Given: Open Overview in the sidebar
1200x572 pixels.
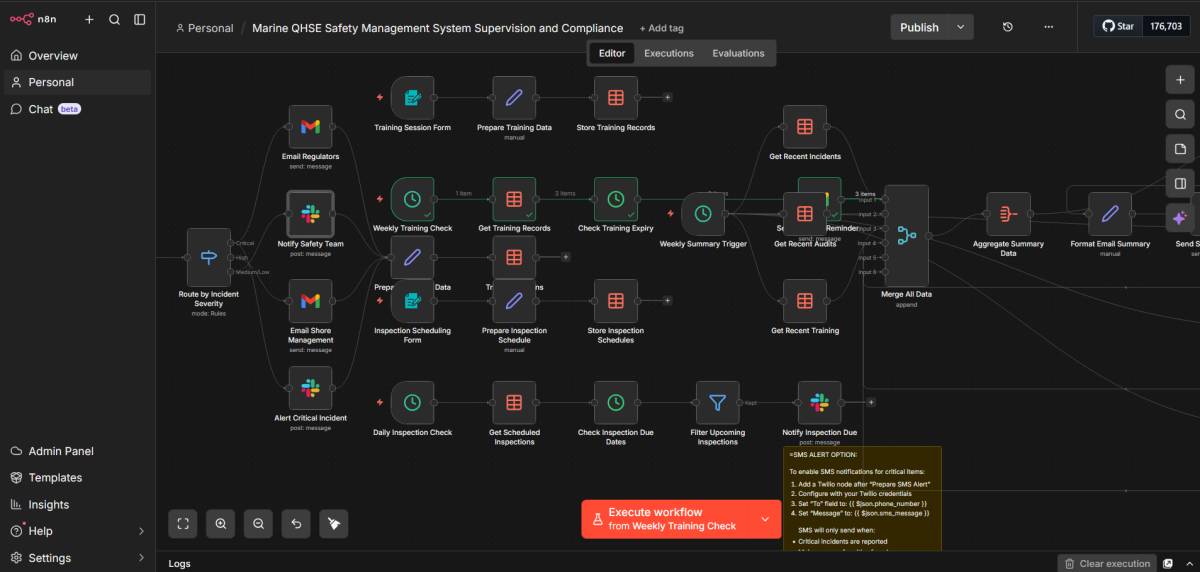Looking at the screenshot, I should pyautogui.click(x=78, y=56).
